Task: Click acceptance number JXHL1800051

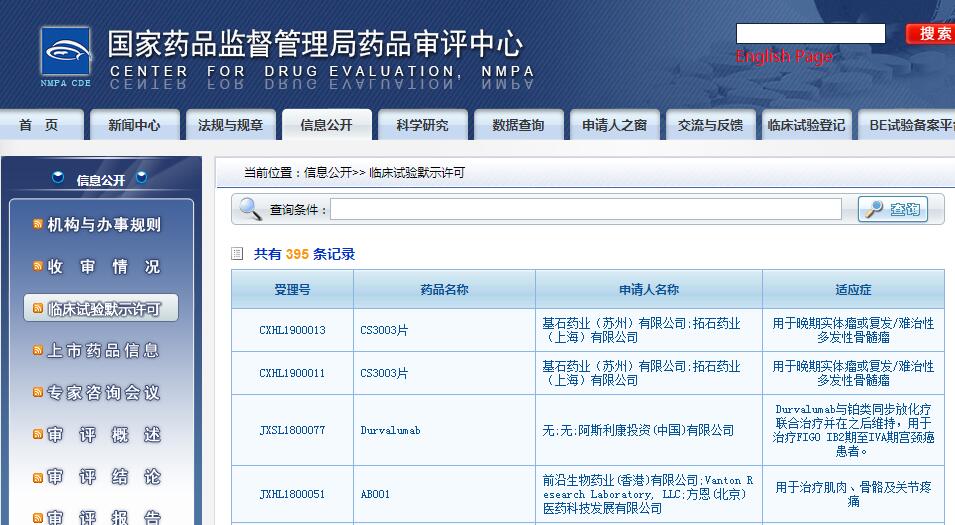Action: pyautogui.click(x=292, y=494)
